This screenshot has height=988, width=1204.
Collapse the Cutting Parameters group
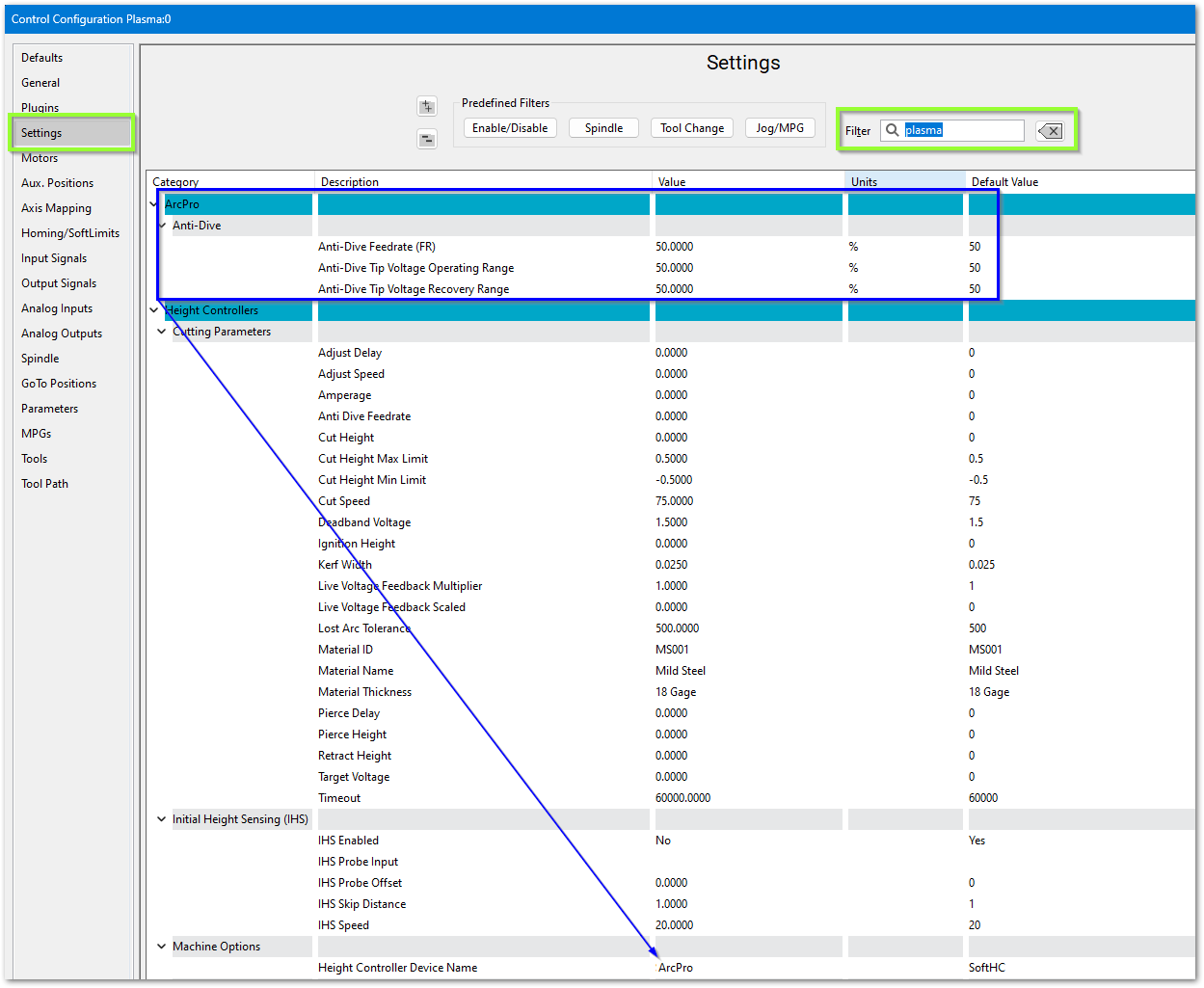(x=162, y=332)
